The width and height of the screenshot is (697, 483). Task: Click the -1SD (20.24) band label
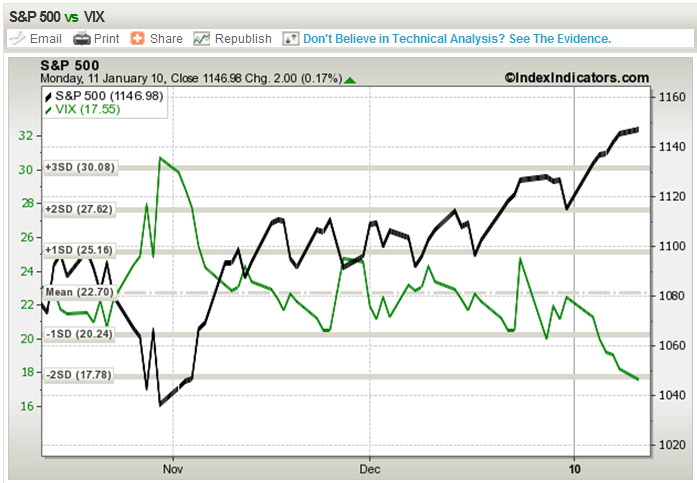point(79,334)
